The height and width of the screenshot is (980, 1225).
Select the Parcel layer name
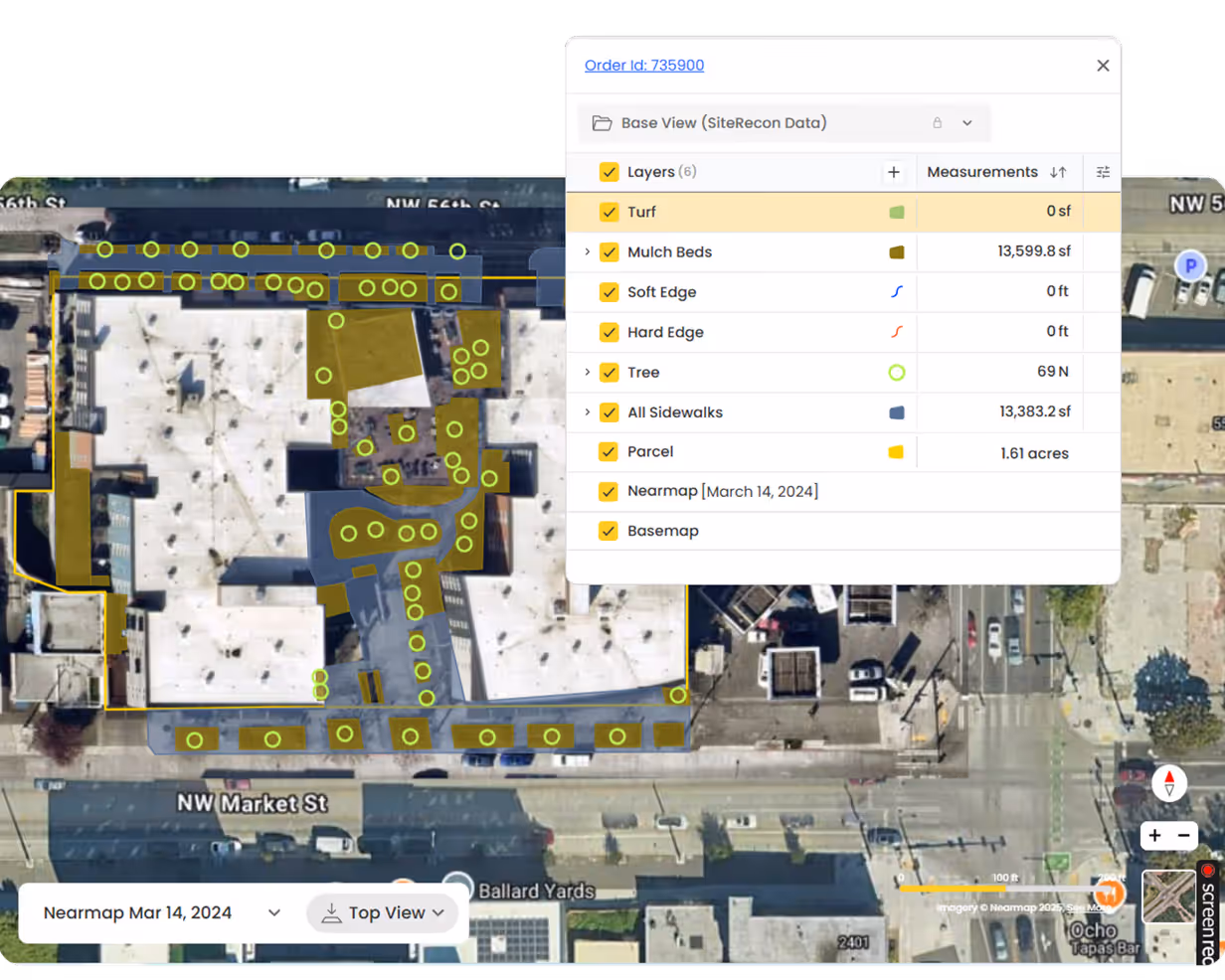click(x=650, y=451)
